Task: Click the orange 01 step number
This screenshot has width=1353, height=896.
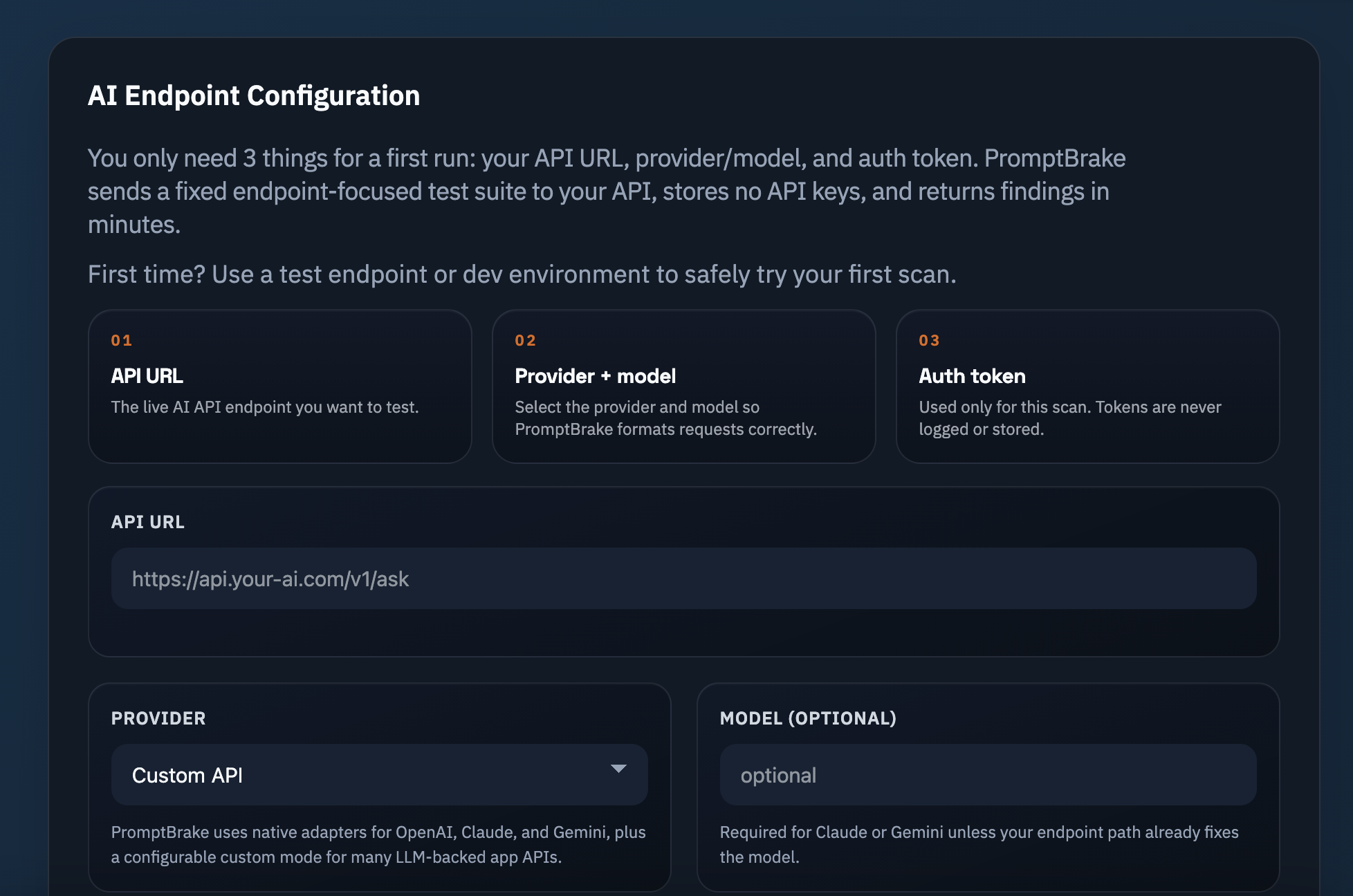Action: point(122,340)
